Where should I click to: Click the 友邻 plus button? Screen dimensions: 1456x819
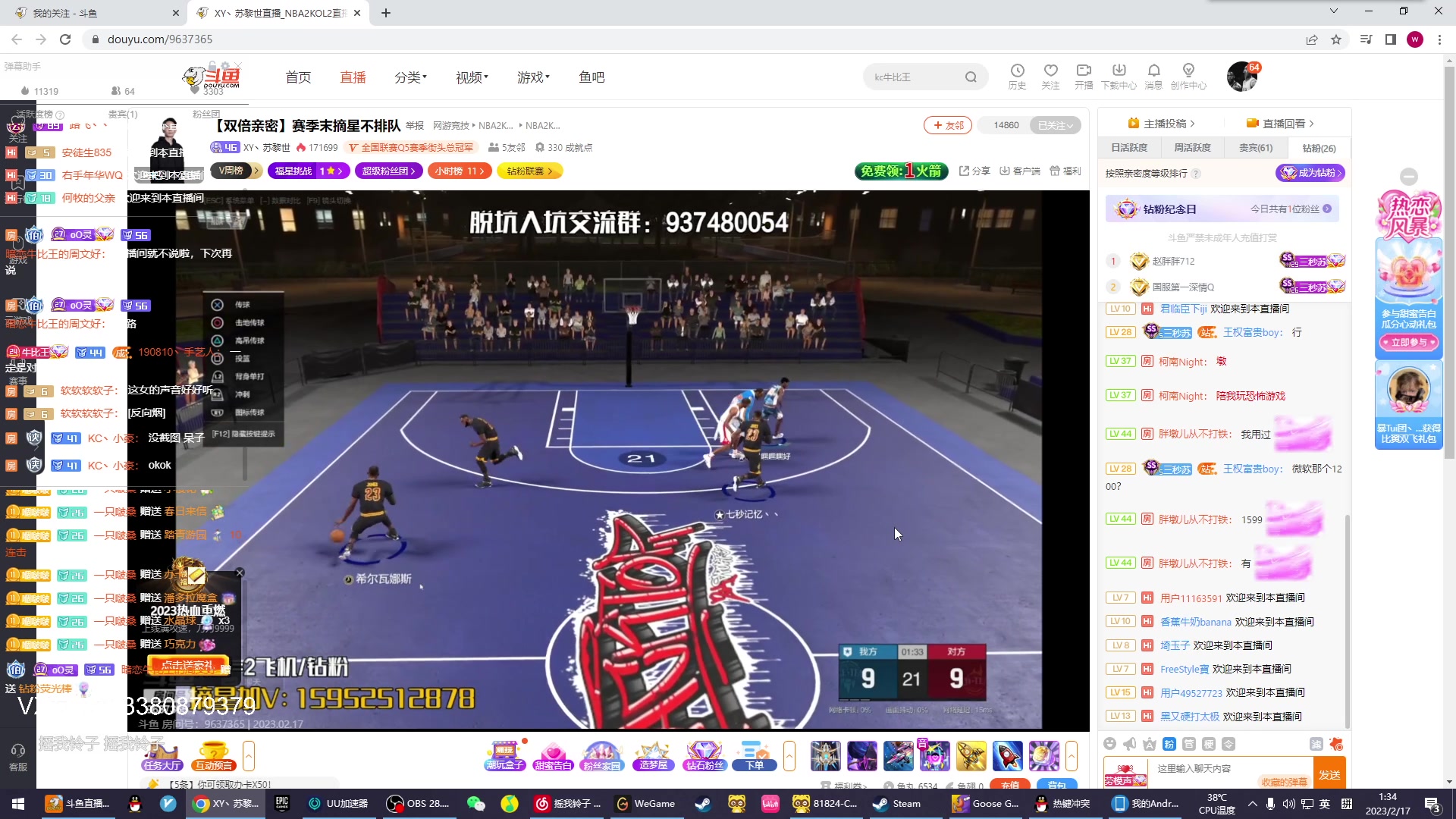(x=948, y=125)
